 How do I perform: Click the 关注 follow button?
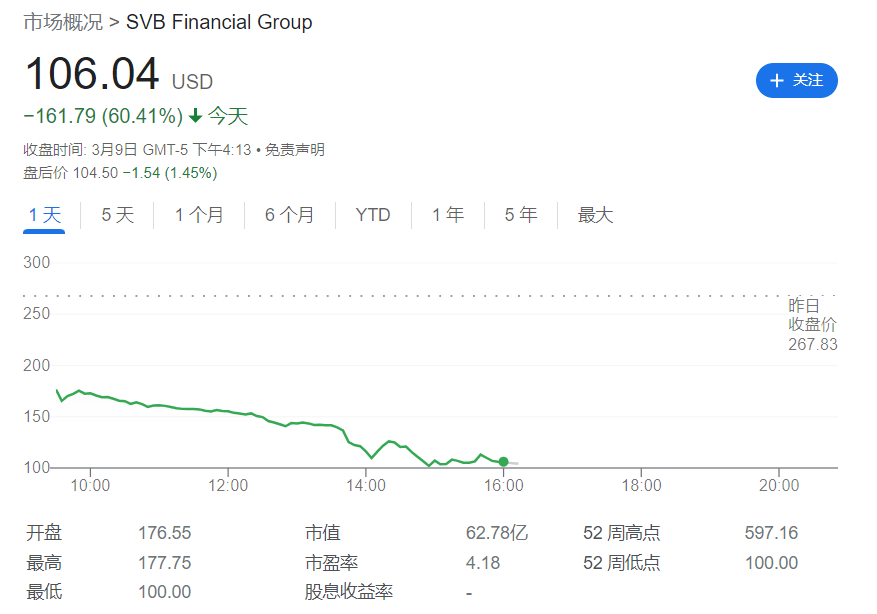(797, 81)
